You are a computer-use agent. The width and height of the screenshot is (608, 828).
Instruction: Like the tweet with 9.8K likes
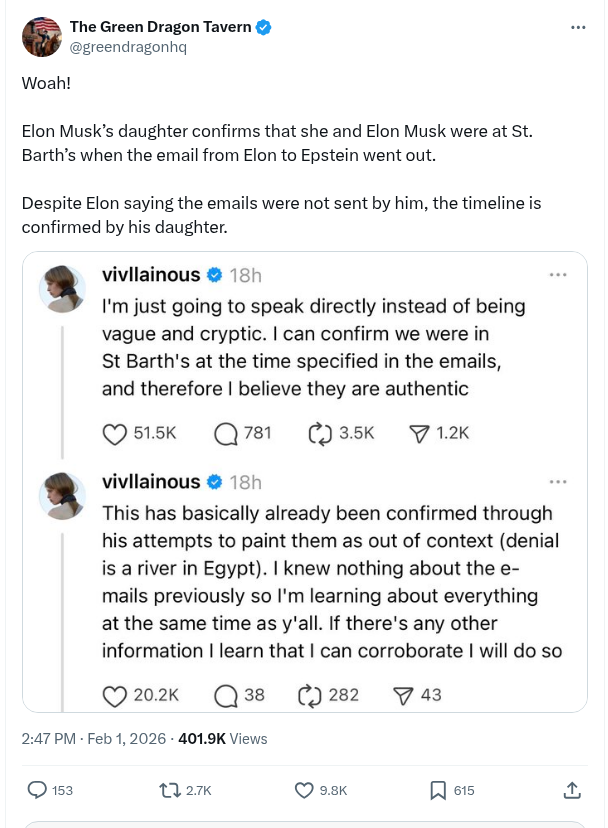coord(305,790)
